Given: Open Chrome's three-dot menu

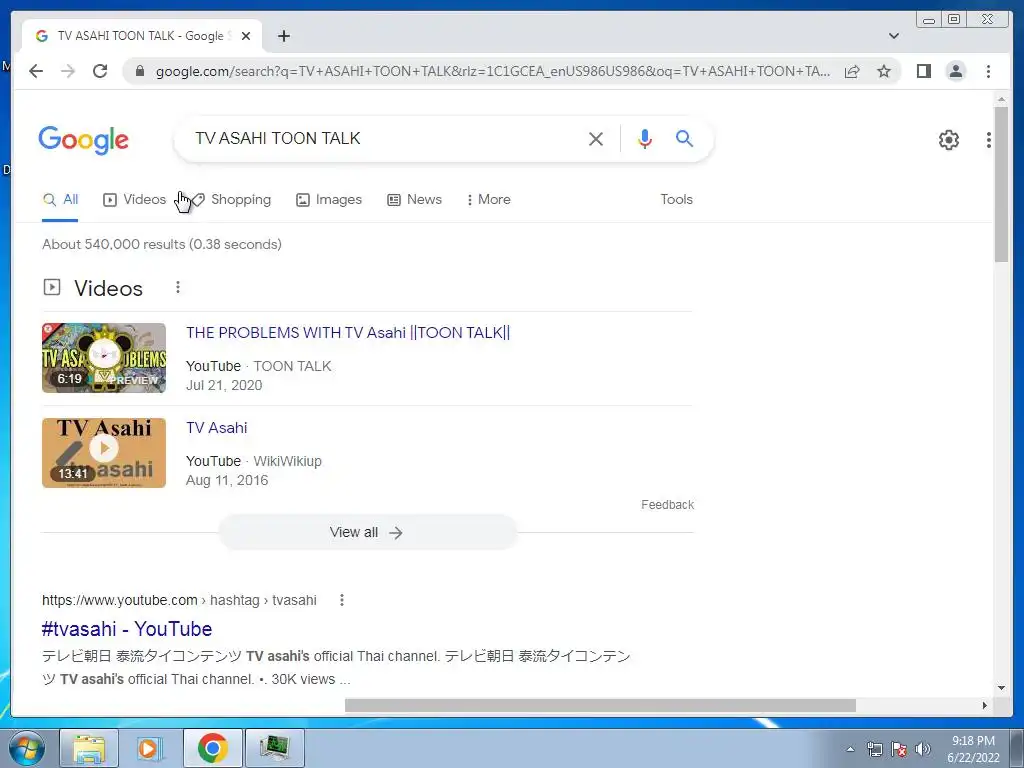Looking at the screenshot, I should (x=988, y=71).
